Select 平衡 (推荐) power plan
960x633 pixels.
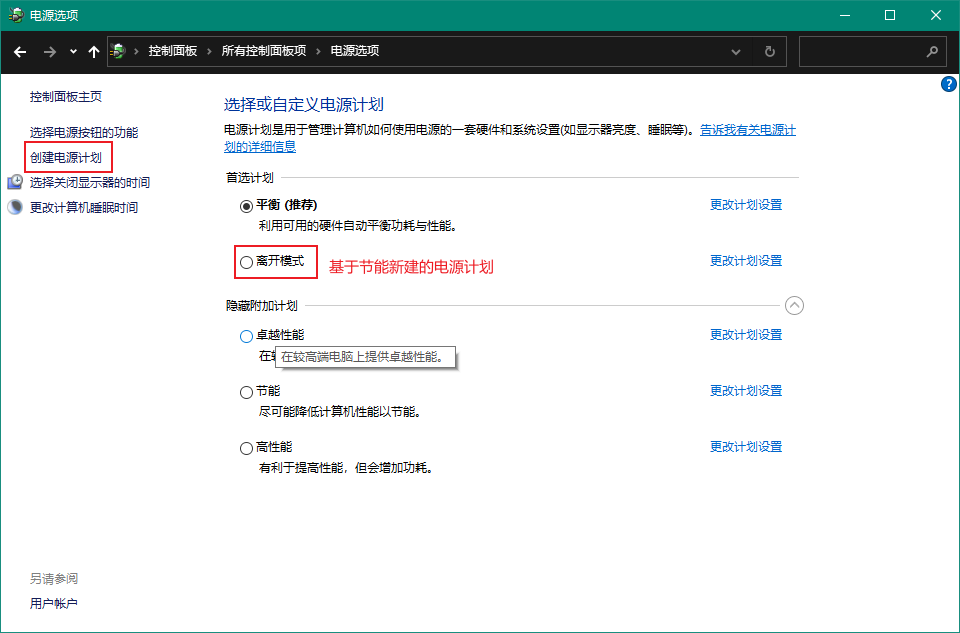pos(246,206)
